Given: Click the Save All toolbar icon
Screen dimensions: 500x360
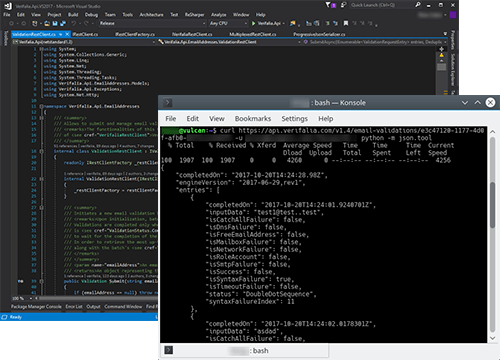Looking at the screenshot, I should (63, 23).
